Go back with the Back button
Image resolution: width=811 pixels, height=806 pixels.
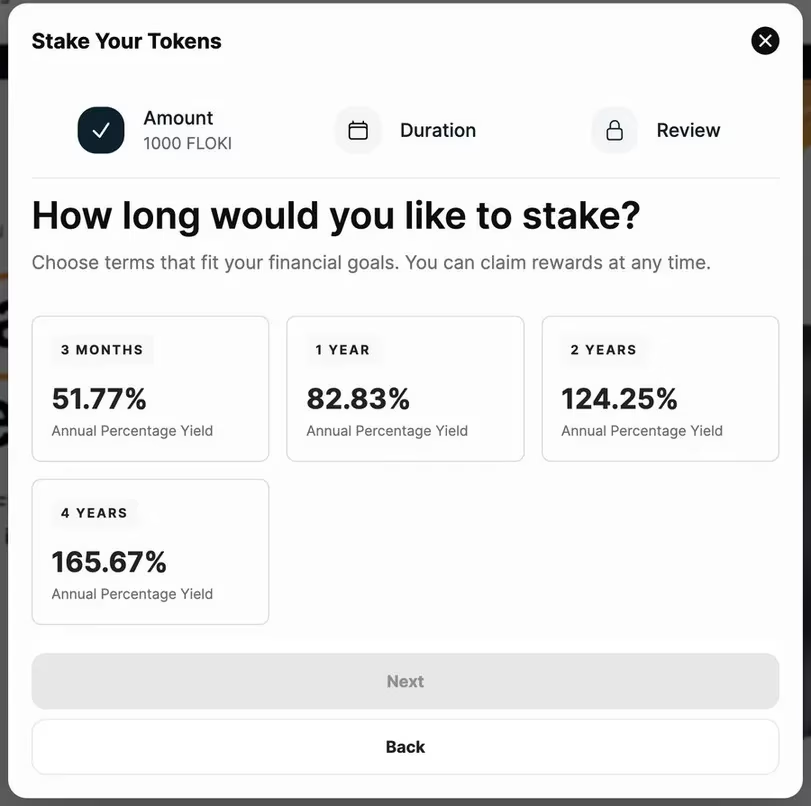point(405,747)
